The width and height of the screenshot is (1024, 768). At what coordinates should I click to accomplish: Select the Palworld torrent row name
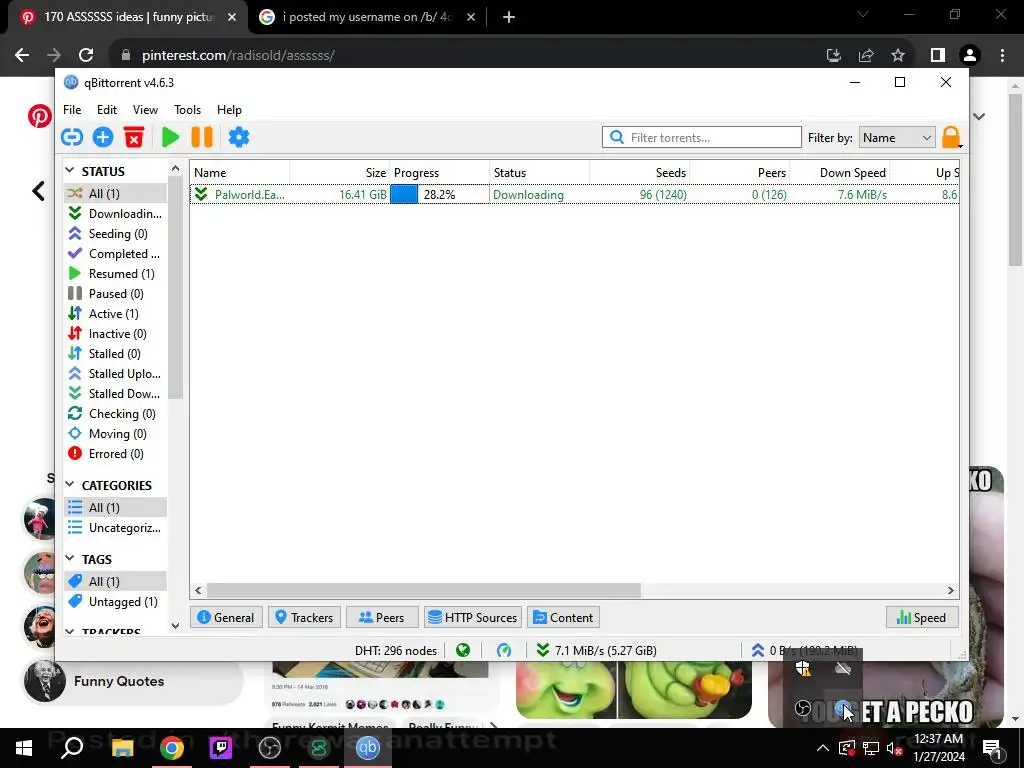pos(249,195)
